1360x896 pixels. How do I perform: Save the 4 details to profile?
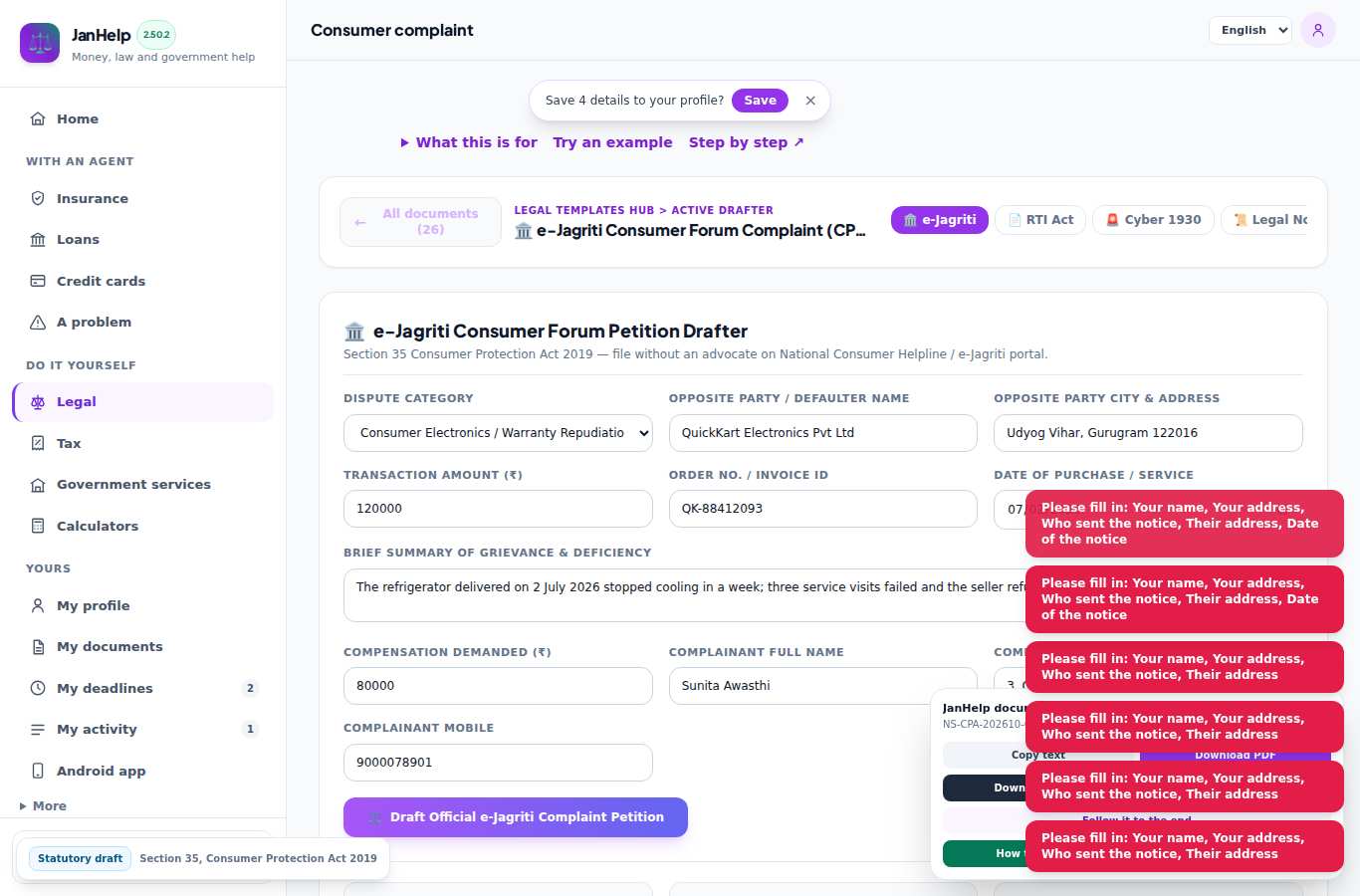[x=760, y=101]
